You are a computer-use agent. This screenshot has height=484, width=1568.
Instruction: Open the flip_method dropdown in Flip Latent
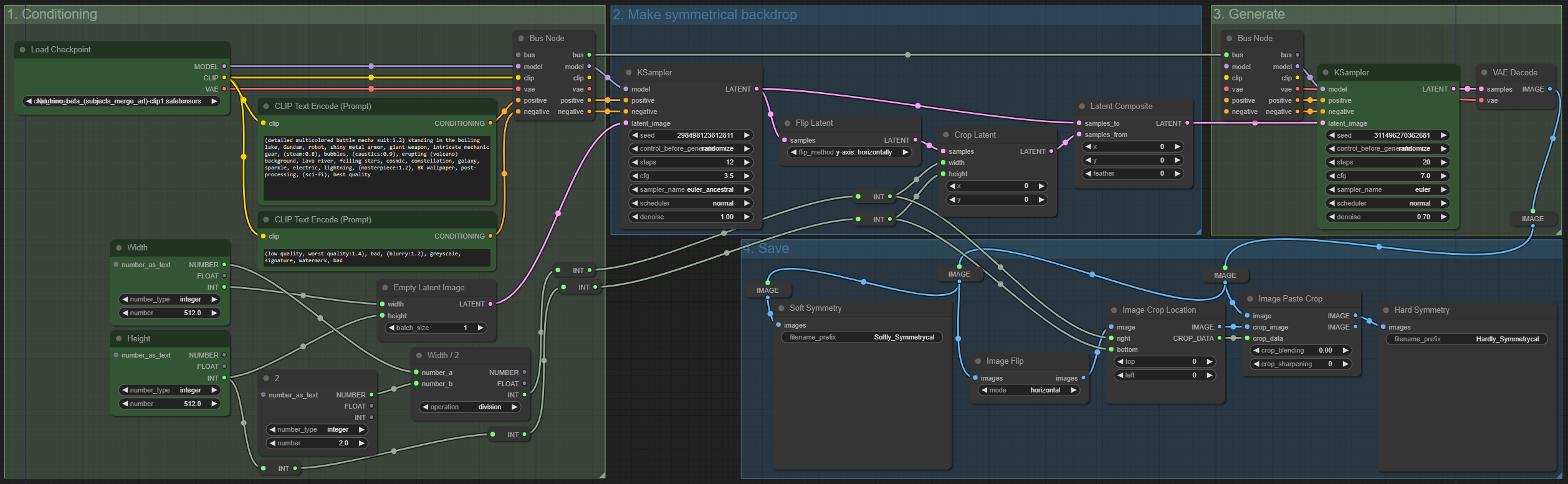point(848,153)
